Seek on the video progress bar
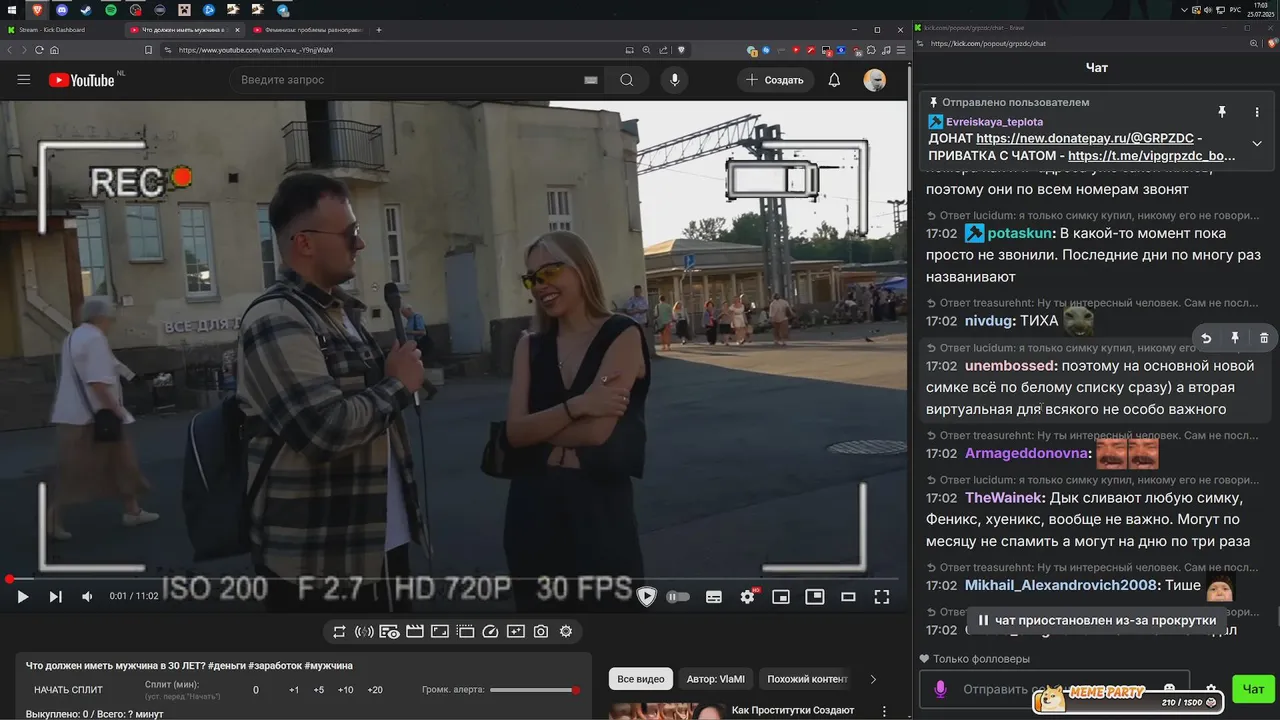The image size is (1280, 720). pos(455,579)
